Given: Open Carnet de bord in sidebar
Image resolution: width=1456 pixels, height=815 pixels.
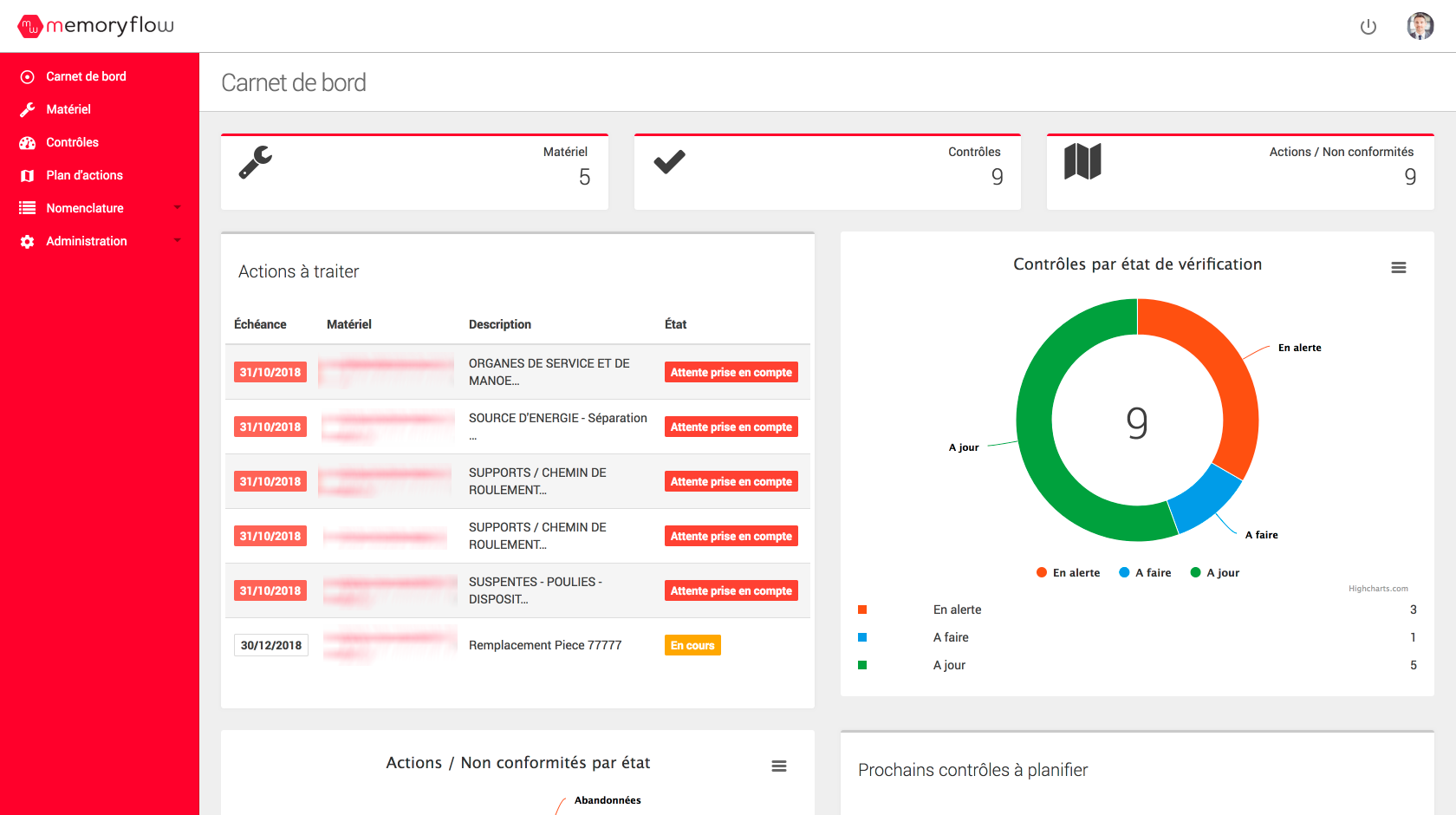Looking at the screenshot, I should point(86,76).
